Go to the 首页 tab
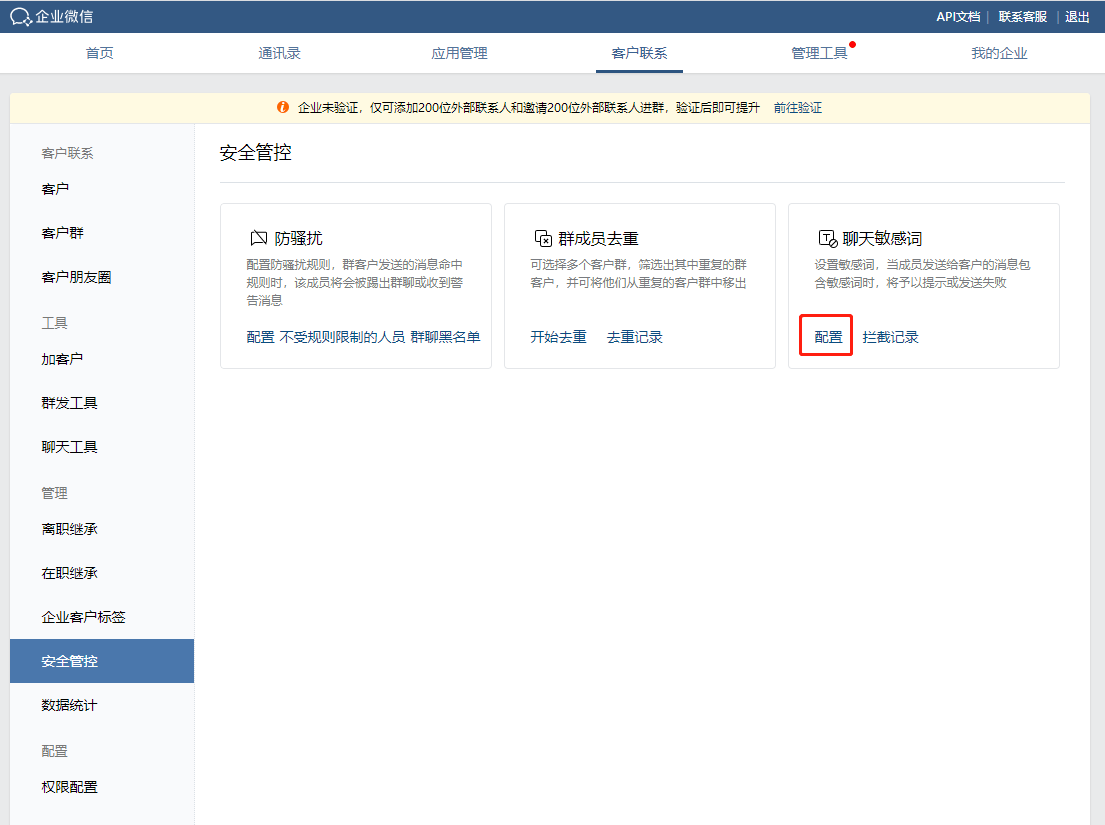Screen dimensions: 1105x825 pos(100,53)
